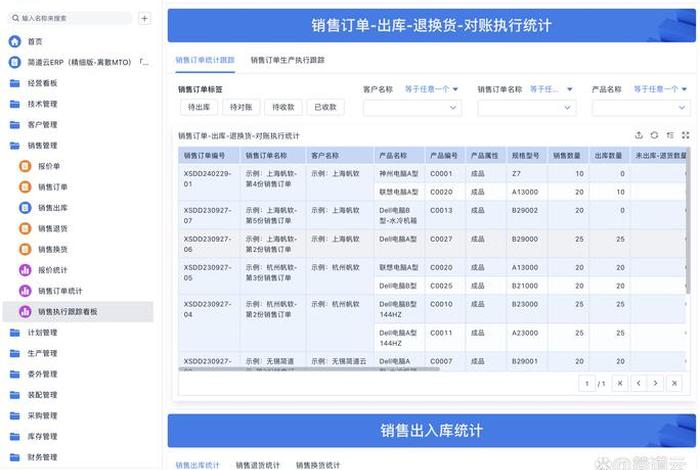The width and height of the screenshot is (700, 470).
Task: Open the 首页 home icon in sidebar
Action: pyautogui.click(x=15, y=42)
